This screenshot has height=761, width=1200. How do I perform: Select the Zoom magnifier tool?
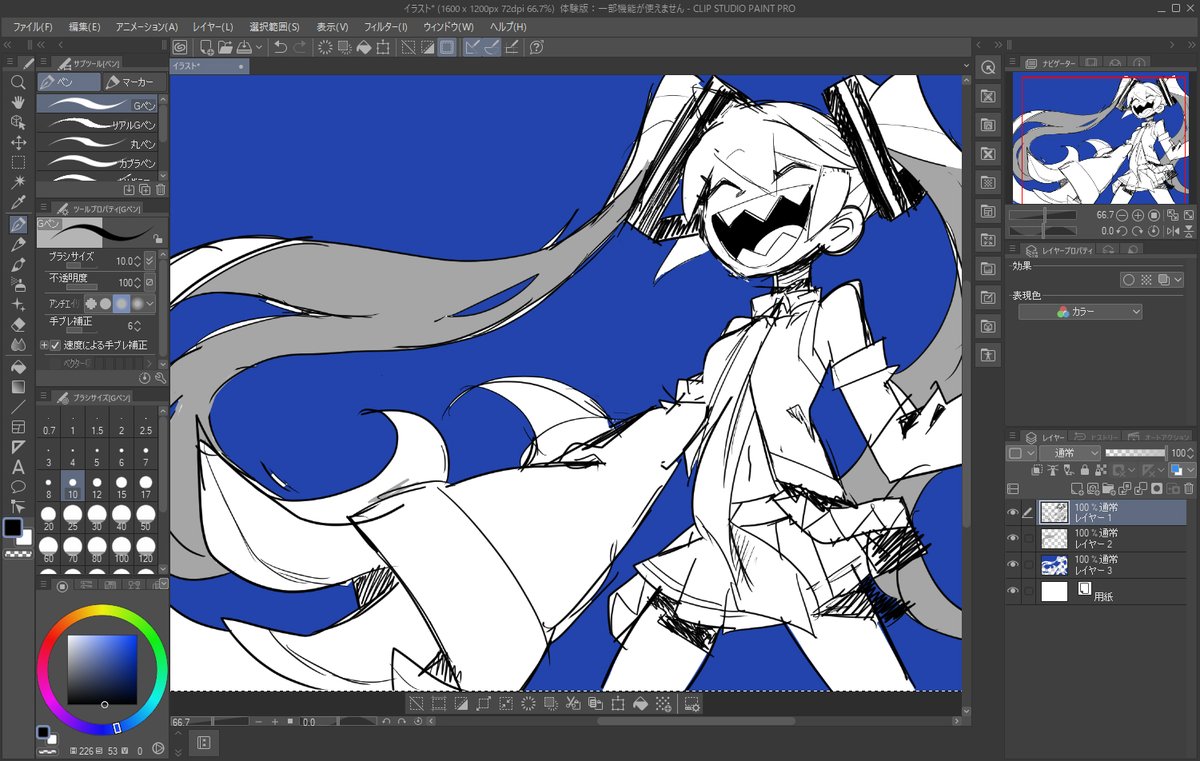[x=18, y=82]
